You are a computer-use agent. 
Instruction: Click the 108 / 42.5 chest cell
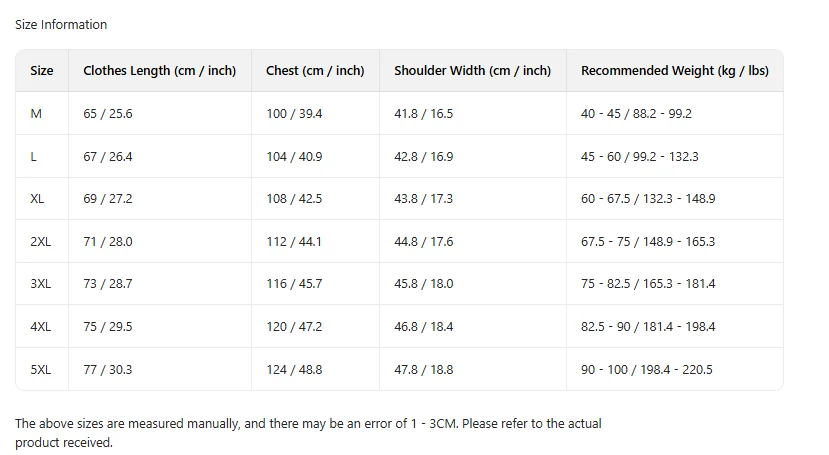(x=294, y=199)
